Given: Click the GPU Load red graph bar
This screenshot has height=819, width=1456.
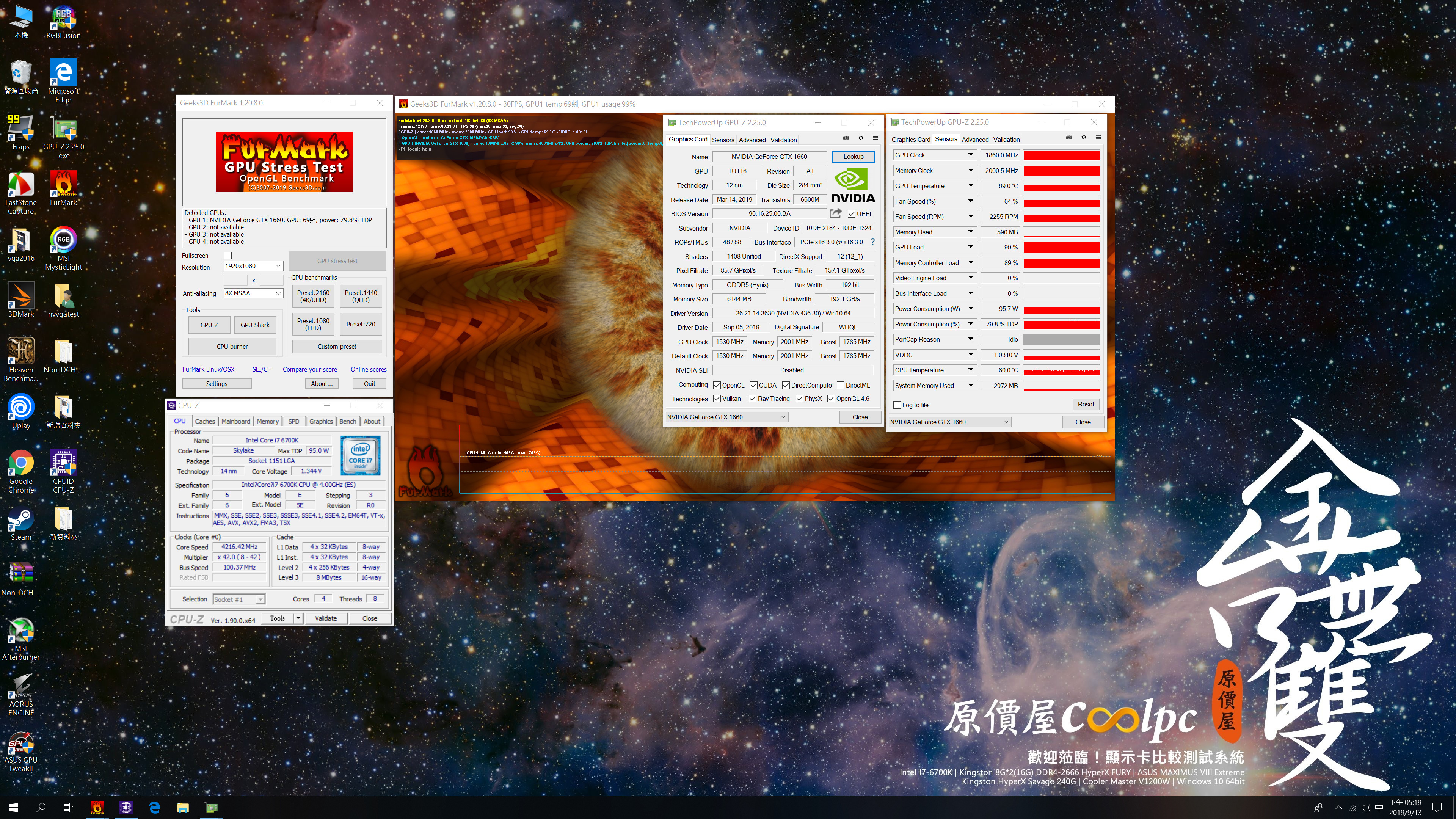Looking at the screenshot, I should tap(1061, 247).
